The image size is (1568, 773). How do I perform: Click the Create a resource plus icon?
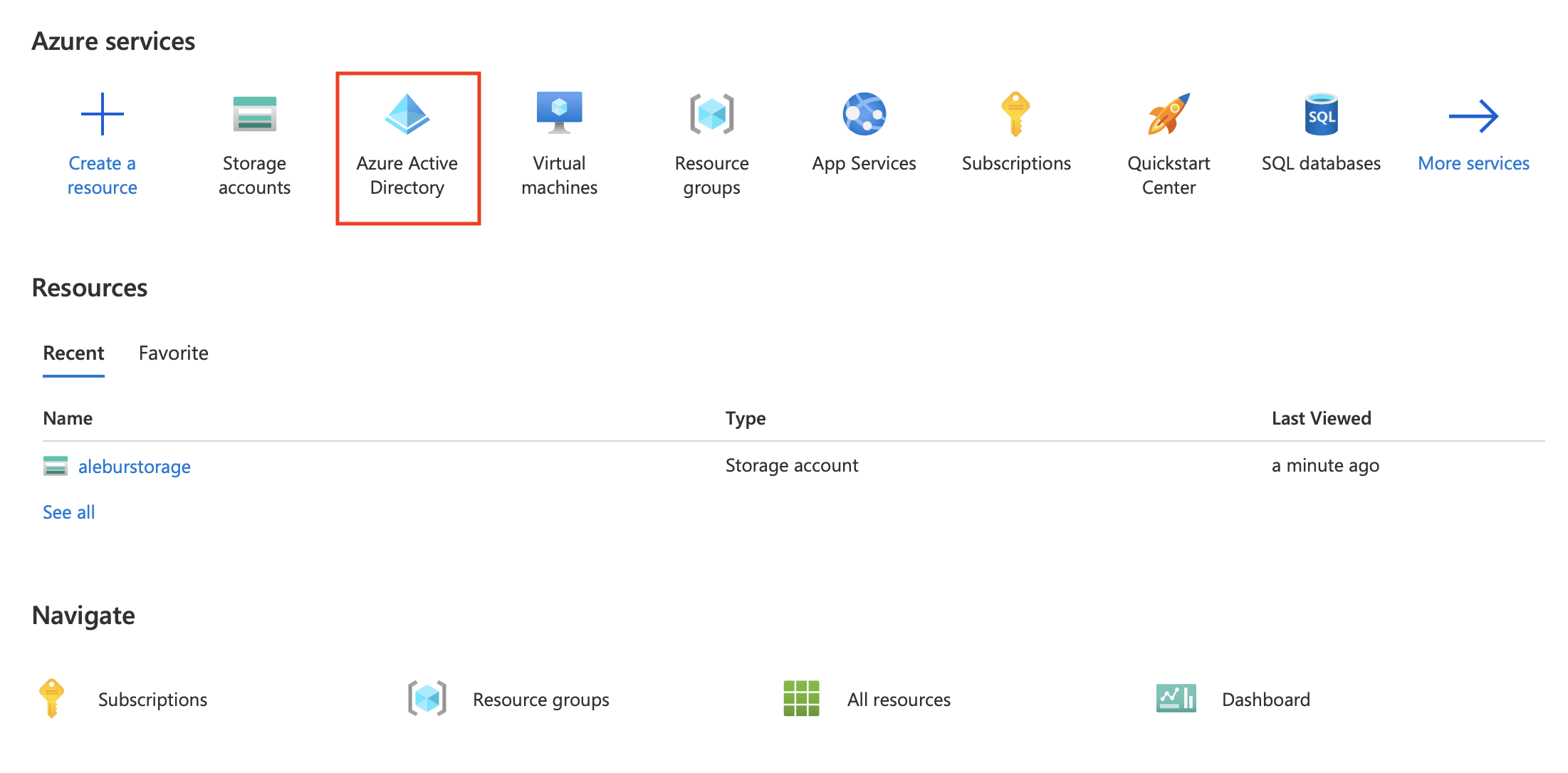tap(102, 114)
